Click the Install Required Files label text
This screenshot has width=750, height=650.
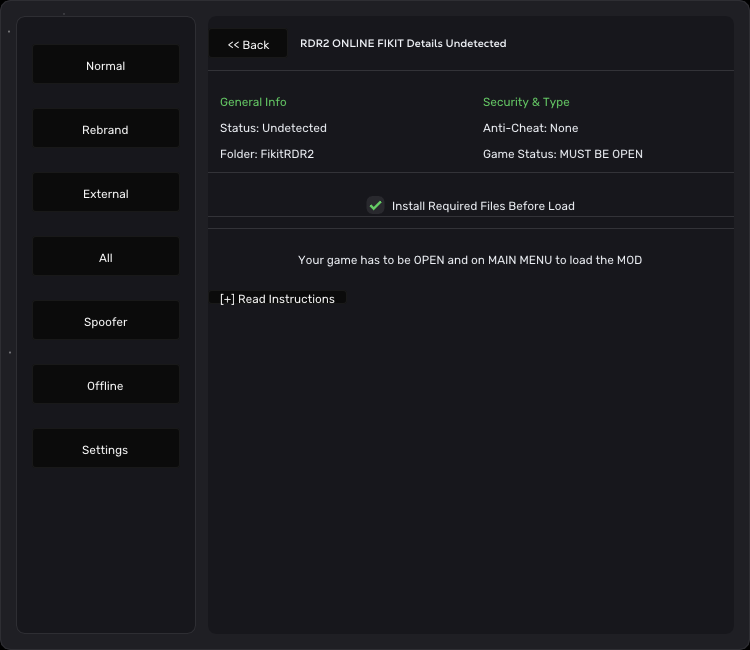click(483, 206)
